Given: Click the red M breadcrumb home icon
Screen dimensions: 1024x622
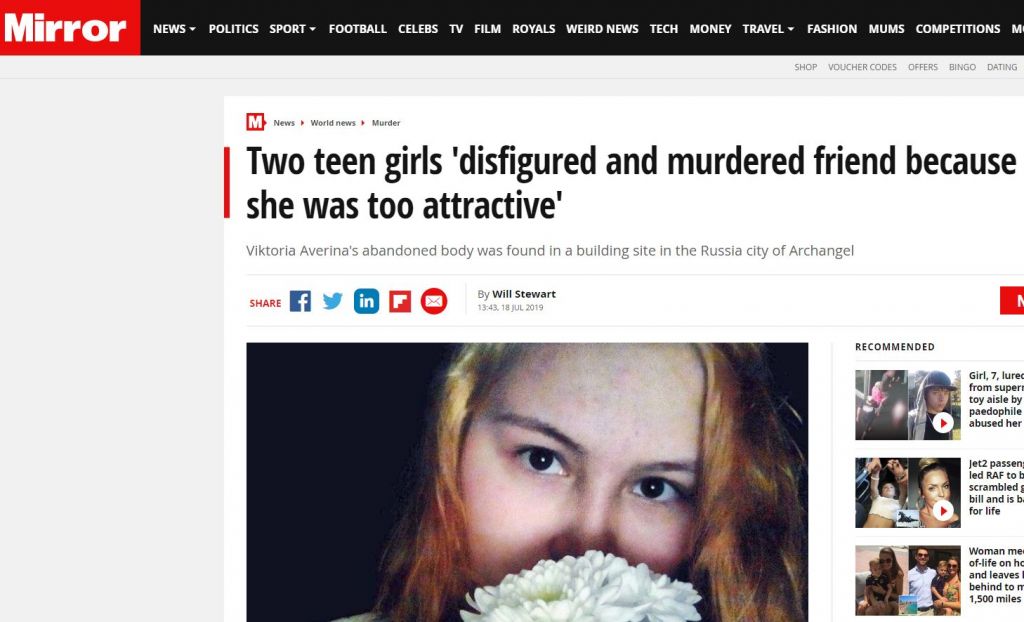Looking at the screenshot, I should 255,122.
